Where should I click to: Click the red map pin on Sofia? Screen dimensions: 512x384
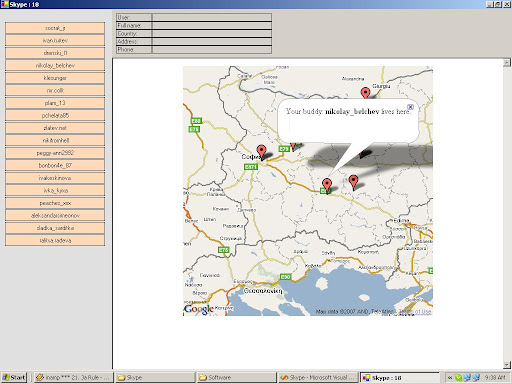pyautogui.click(x=262, y=151)
